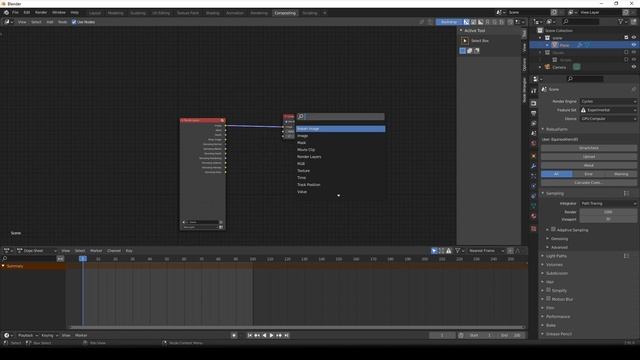This screenshot has height=360, width=640.
Task: Open the Integrator dropdown showing Path Tracing
Action: pyautogui.click(x=608, y=203)
